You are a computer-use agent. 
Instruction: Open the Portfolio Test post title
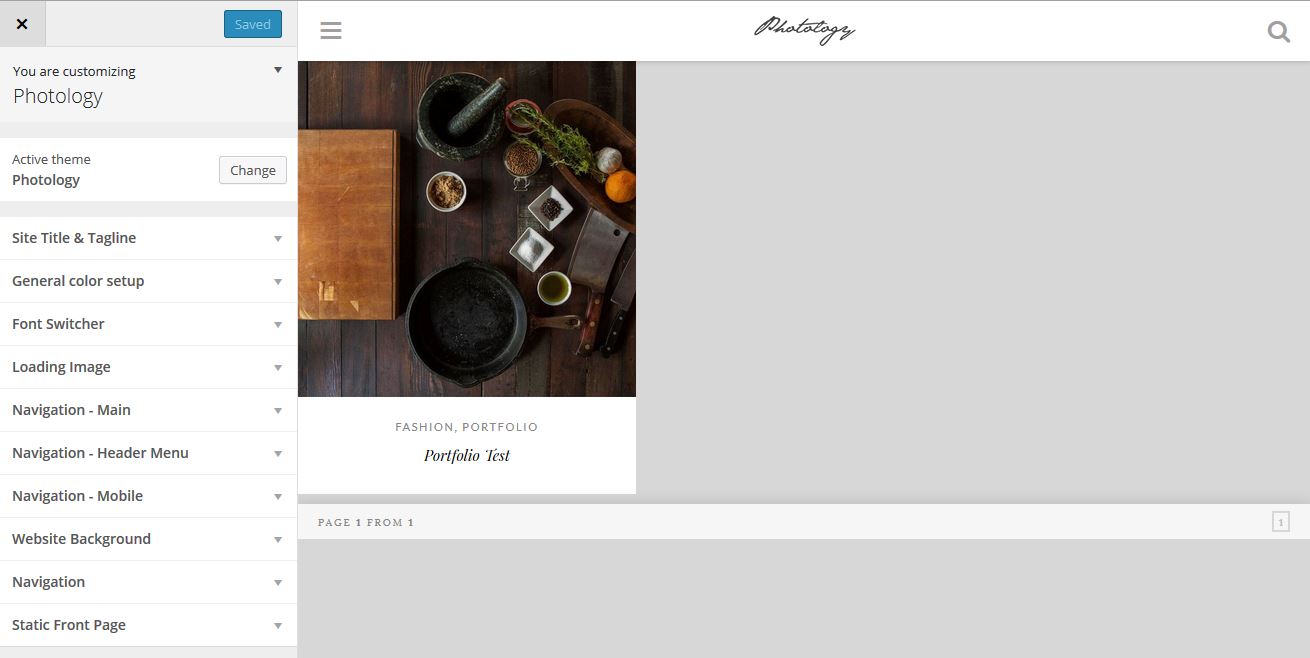tap(467, 455)
